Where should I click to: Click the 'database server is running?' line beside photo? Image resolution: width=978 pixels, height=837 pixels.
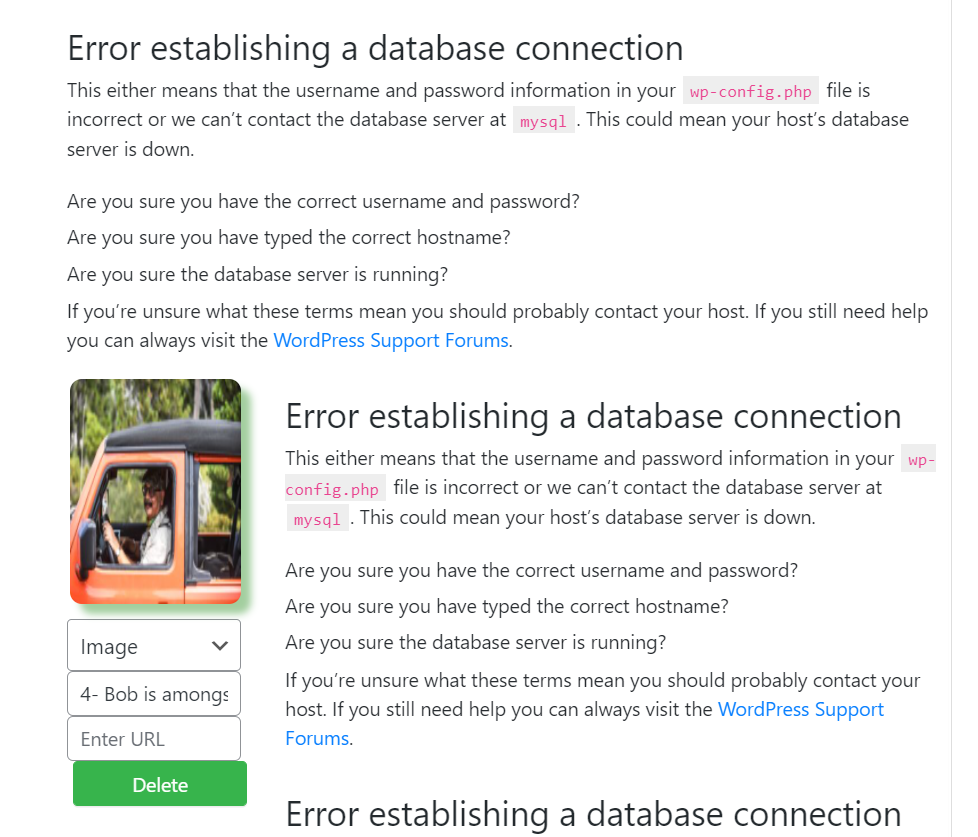click(x=475, y=642)
